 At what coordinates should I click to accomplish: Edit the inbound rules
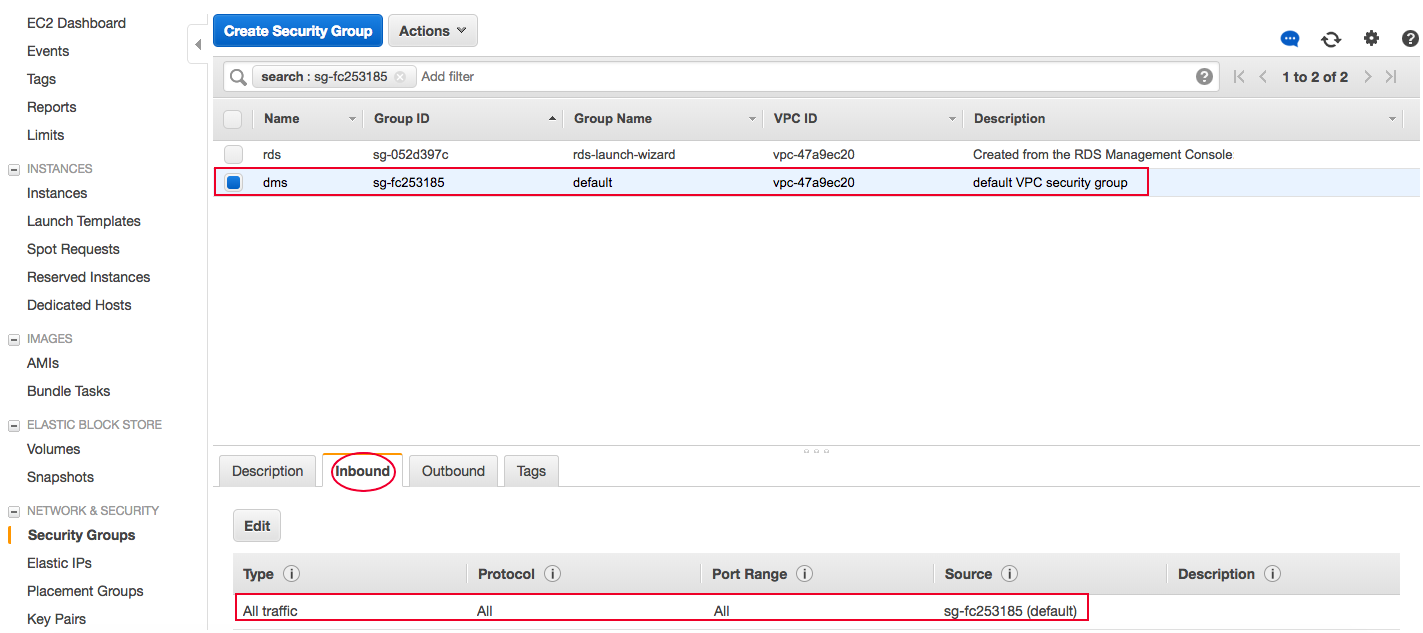[x=257, y=525]
